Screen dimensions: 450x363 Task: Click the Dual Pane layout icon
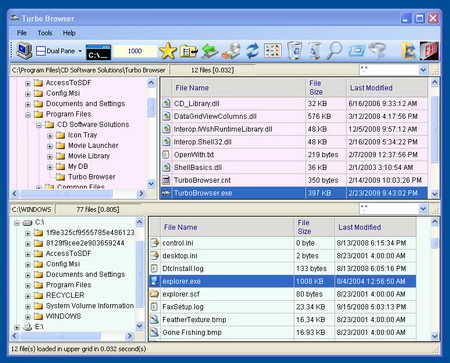pos(41,51)
